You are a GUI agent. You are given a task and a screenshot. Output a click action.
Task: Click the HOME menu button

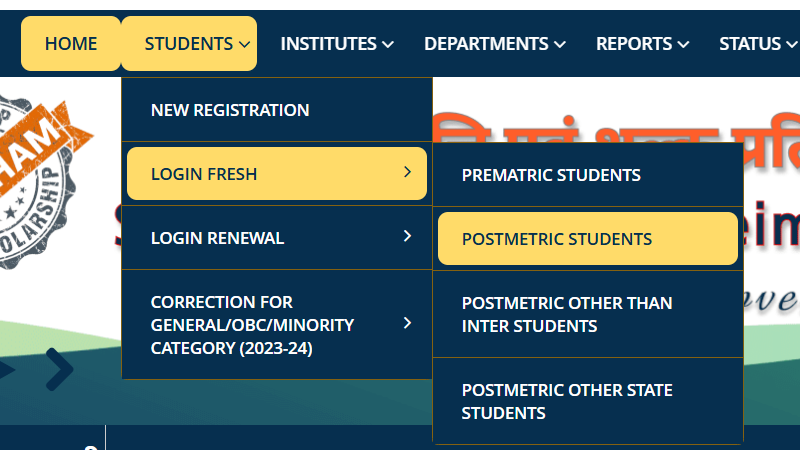[71, 44]
